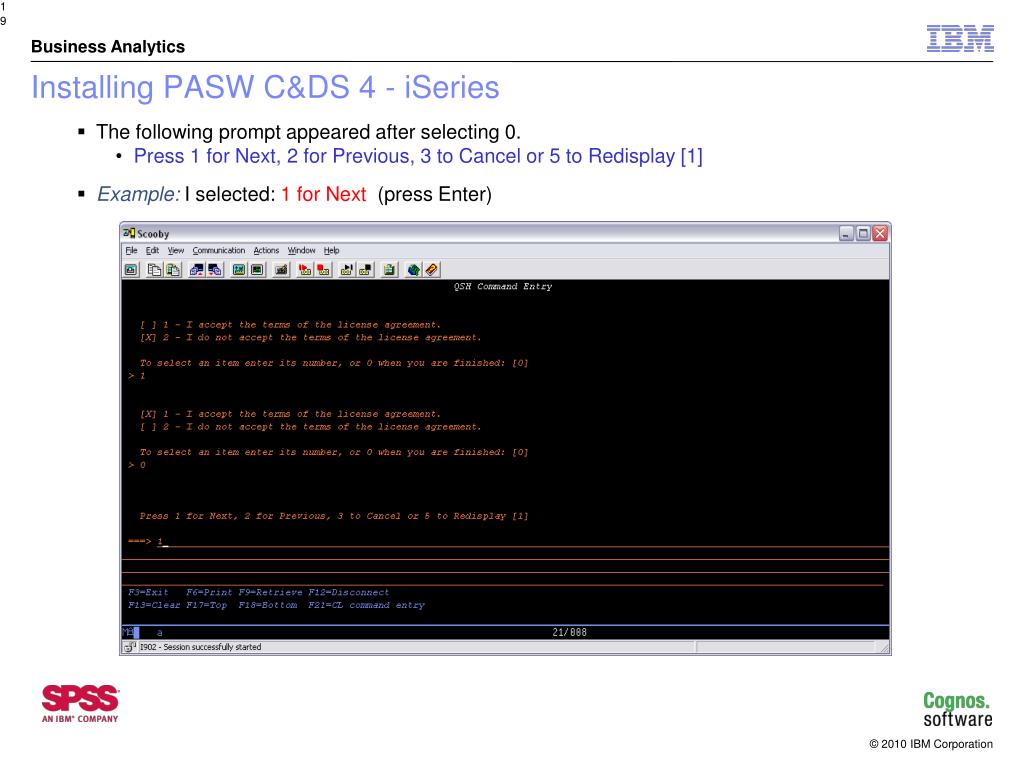Image resolution: width=1024 pixels, height=768 pixels.
Task: Click the Send File toolbar icon
Action: 197,270
